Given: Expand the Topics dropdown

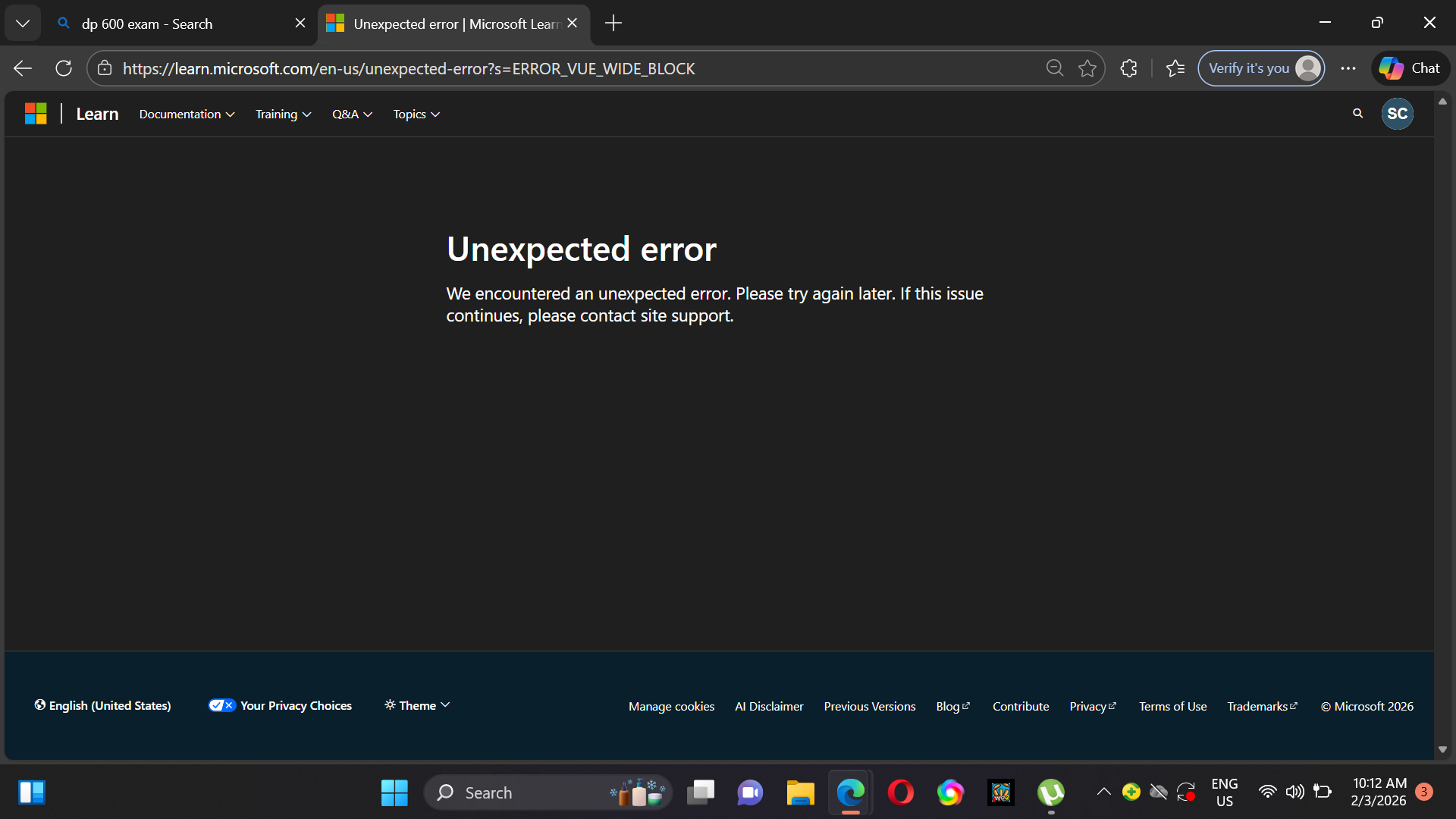Looking at the screenshot, I should tap(416, 114).
